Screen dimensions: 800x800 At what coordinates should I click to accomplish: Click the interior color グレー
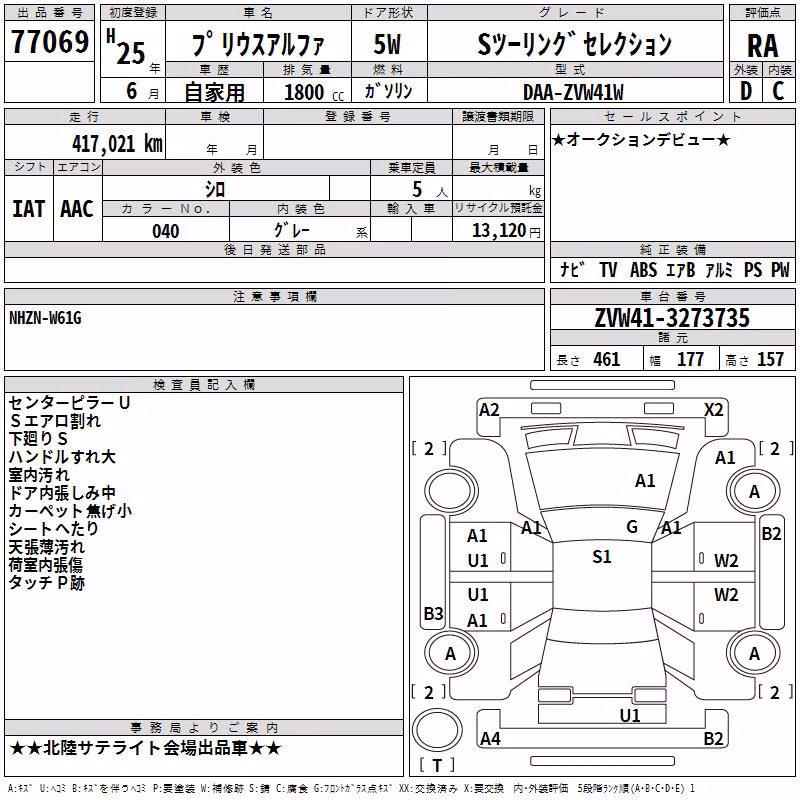[x=292, y=230]
